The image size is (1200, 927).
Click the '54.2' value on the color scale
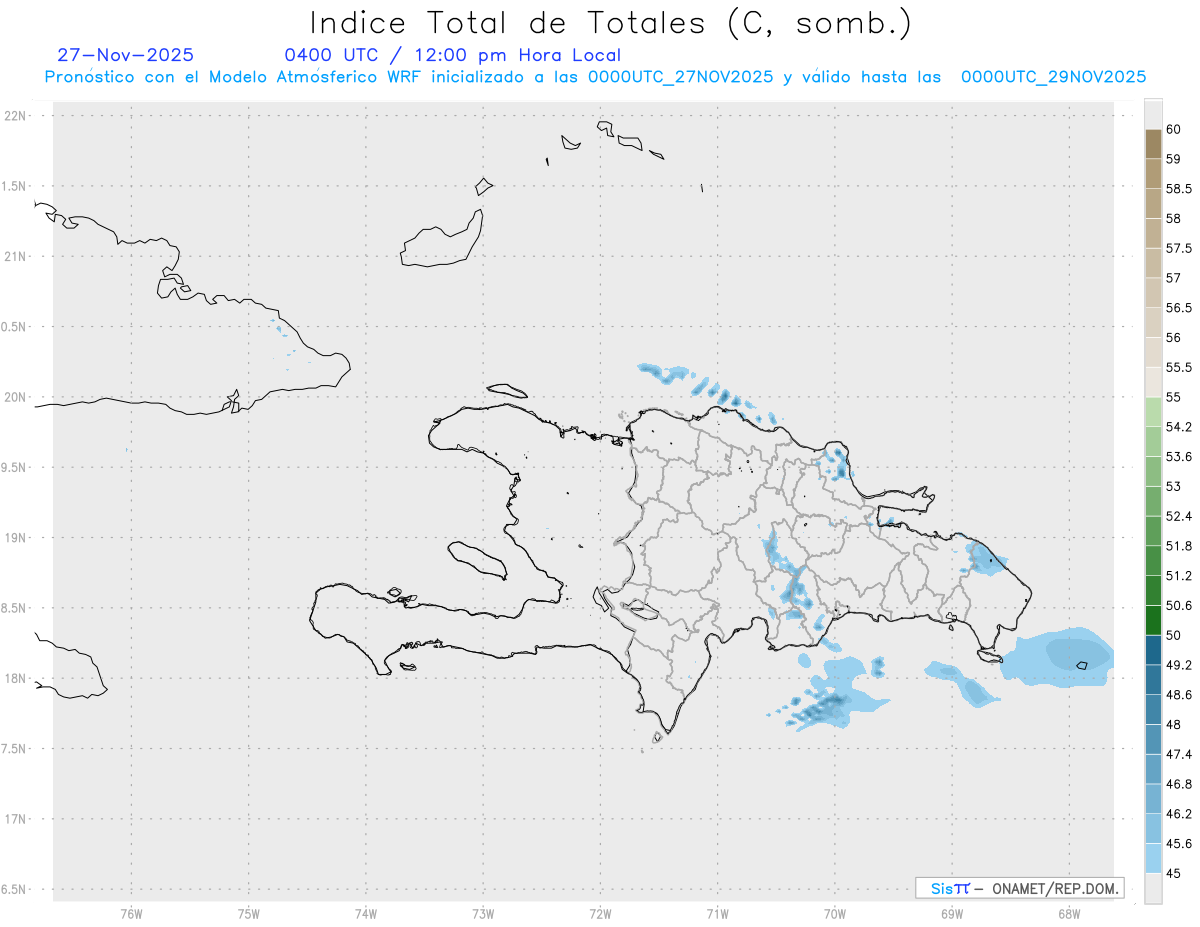tap(1178, 427)
